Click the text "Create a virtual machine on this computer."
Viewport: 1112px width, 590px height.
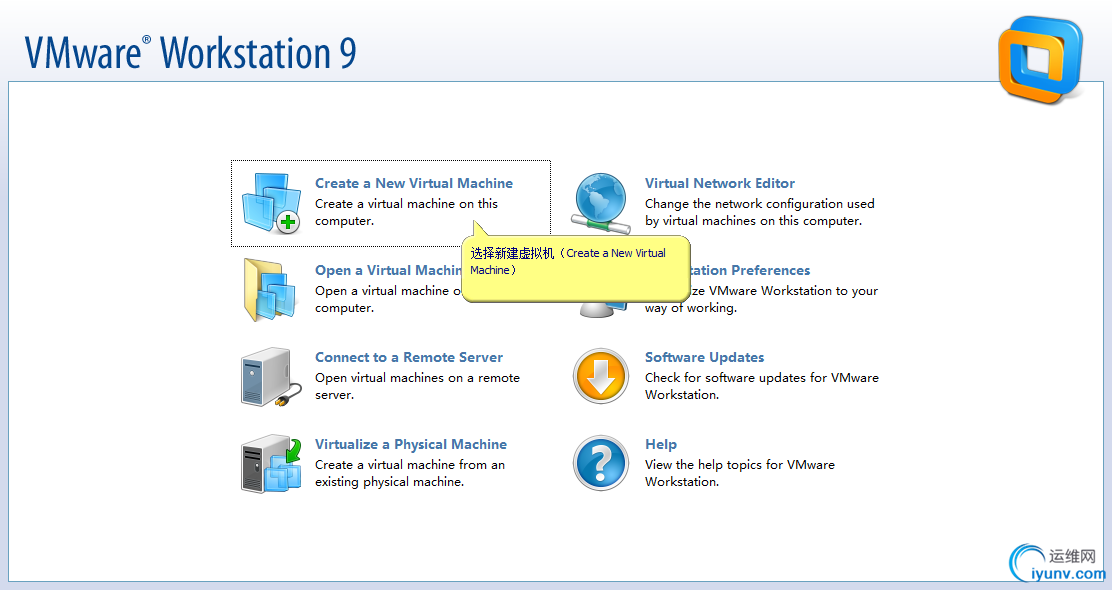pyautogui.click(x=406, y=212)
